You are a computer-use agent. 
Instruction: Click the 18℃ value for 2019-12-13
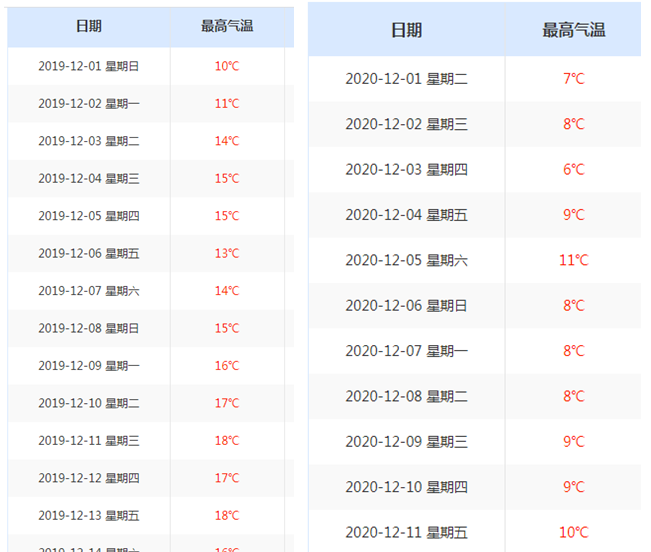coord(227,515)
